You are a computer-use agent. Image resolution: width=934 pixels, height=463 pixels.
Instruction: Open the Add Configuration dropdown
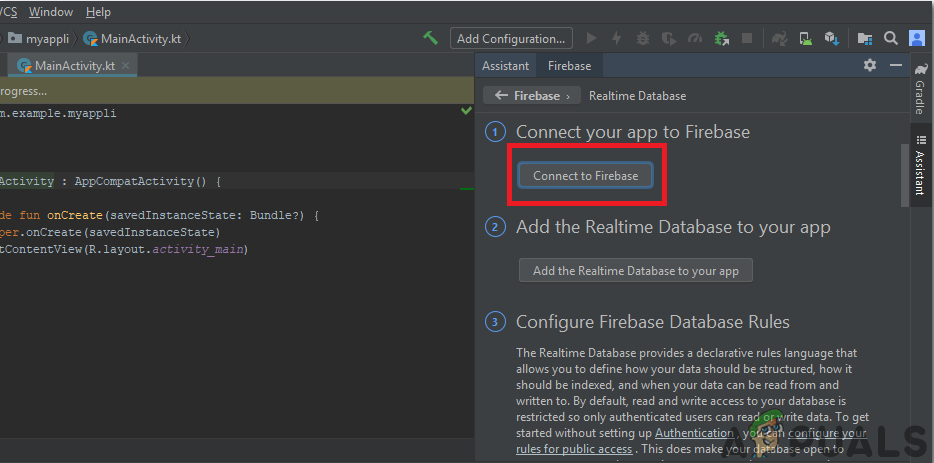tap(510, 38)
